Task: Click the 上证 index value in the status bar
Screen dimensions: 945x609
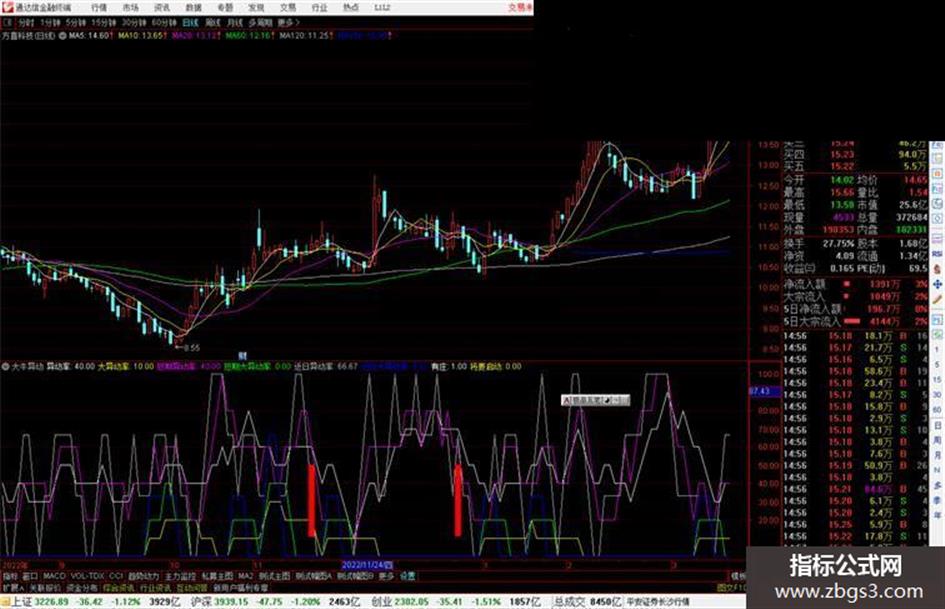Action: [51, 602]
